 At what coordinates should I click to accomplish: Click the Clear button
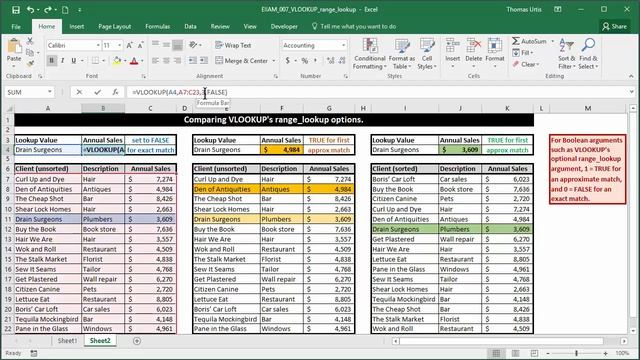coord(526,64)
